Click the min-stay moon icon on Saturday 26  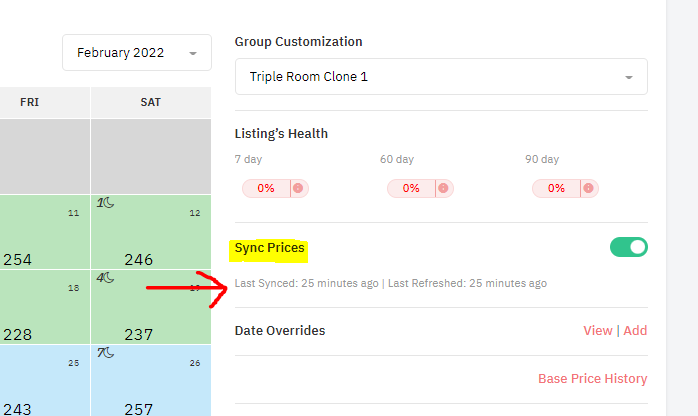(106, 353)
